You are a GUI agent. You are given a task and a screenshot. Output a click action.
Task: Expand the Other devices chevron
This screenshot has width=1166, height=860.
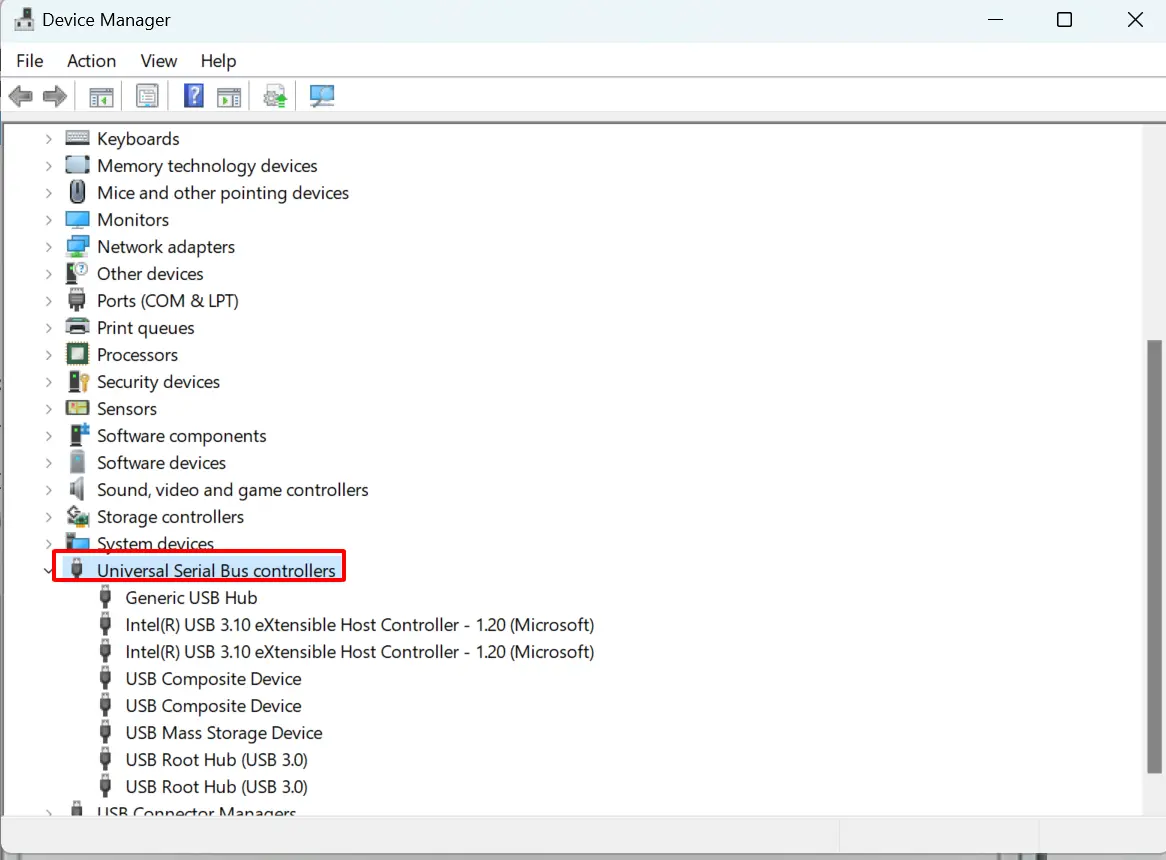(x=48, y=274)
